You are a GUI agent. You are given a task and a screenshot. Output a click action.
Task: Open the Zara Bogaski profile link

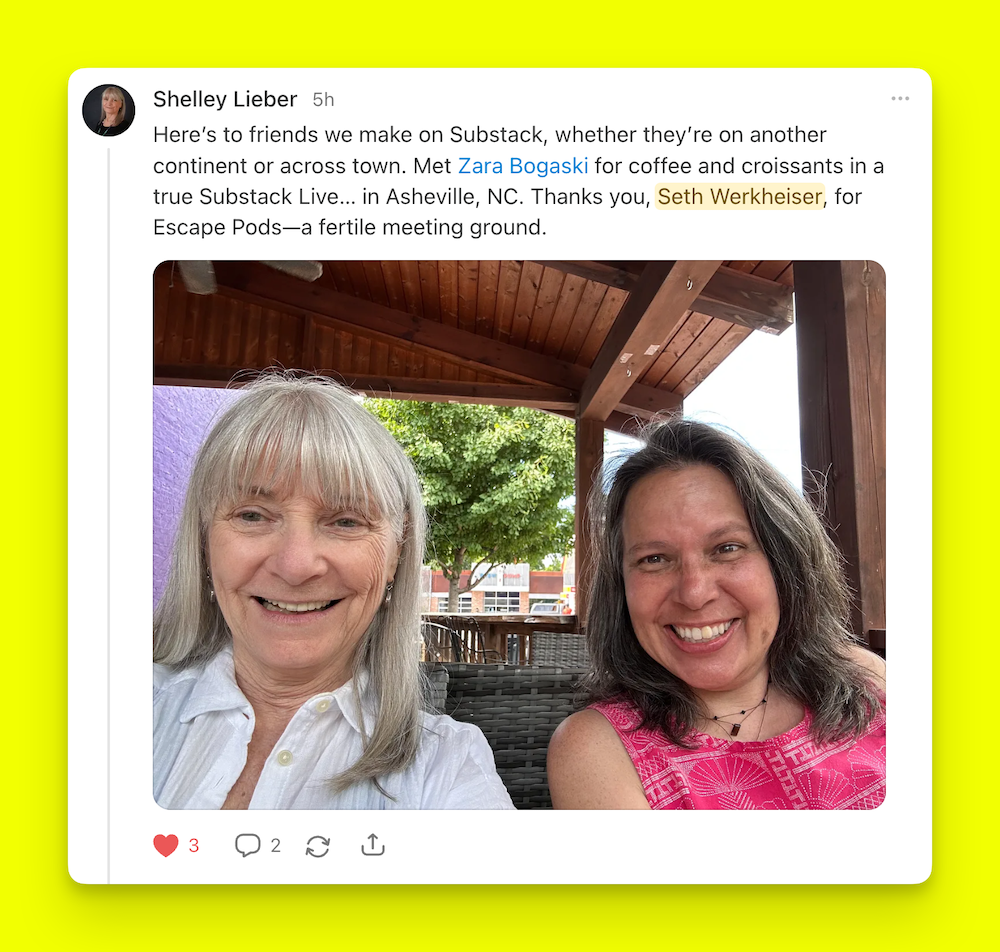tap(523, 166)
